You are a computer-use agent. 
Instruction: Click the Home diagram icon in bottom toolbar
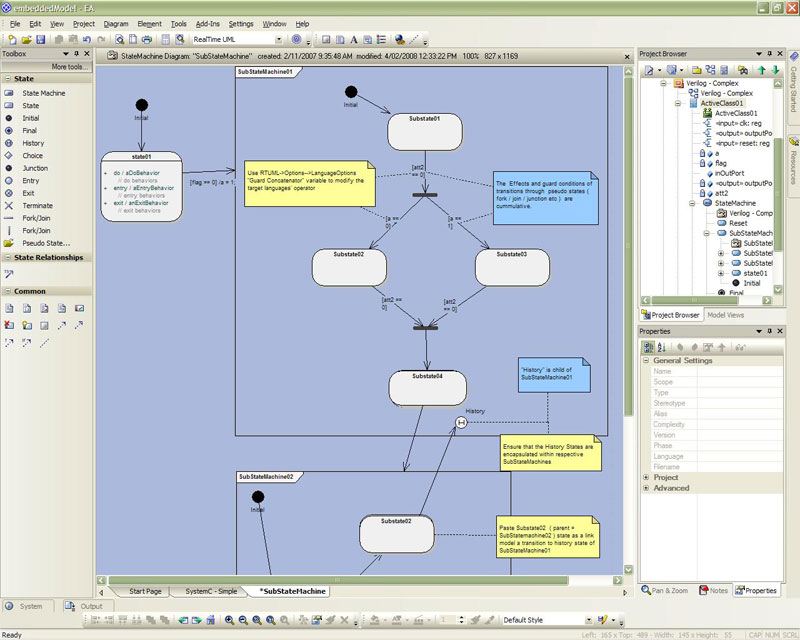click(210, 620)
